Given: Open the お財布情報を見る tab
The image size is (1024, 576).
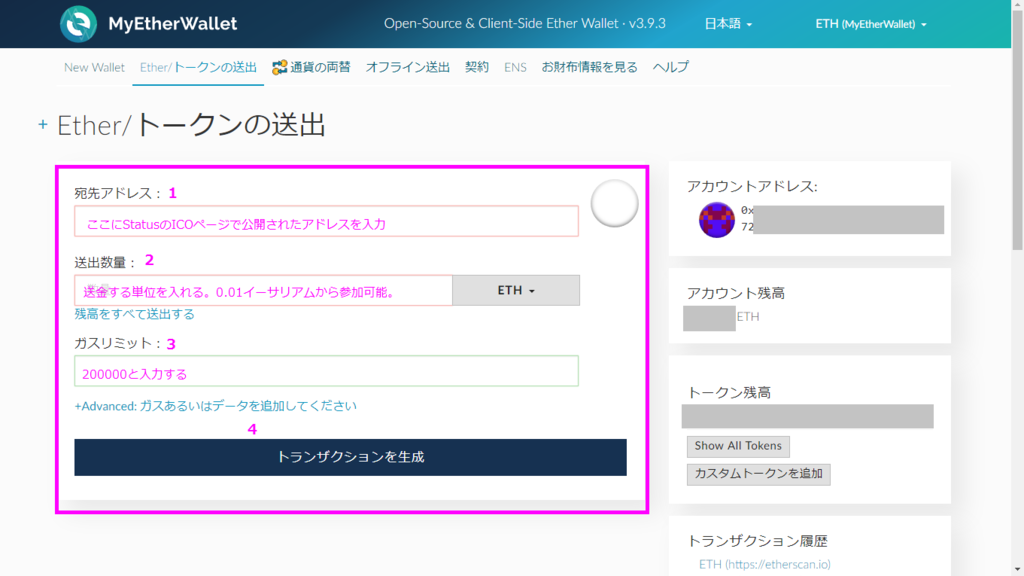Looking at the screenshot, I should [589, 67].
